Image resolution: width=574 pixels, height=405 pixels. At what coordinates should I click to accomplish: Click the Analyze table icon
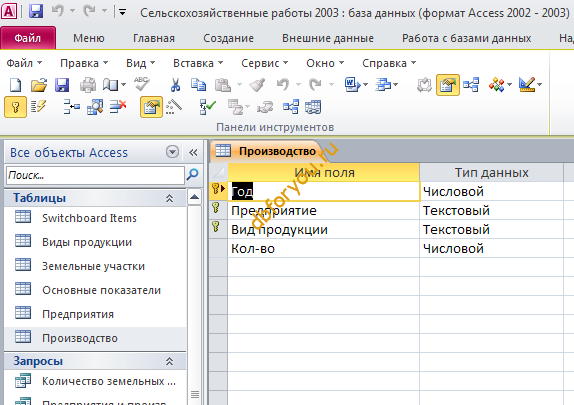coord(382,85)
